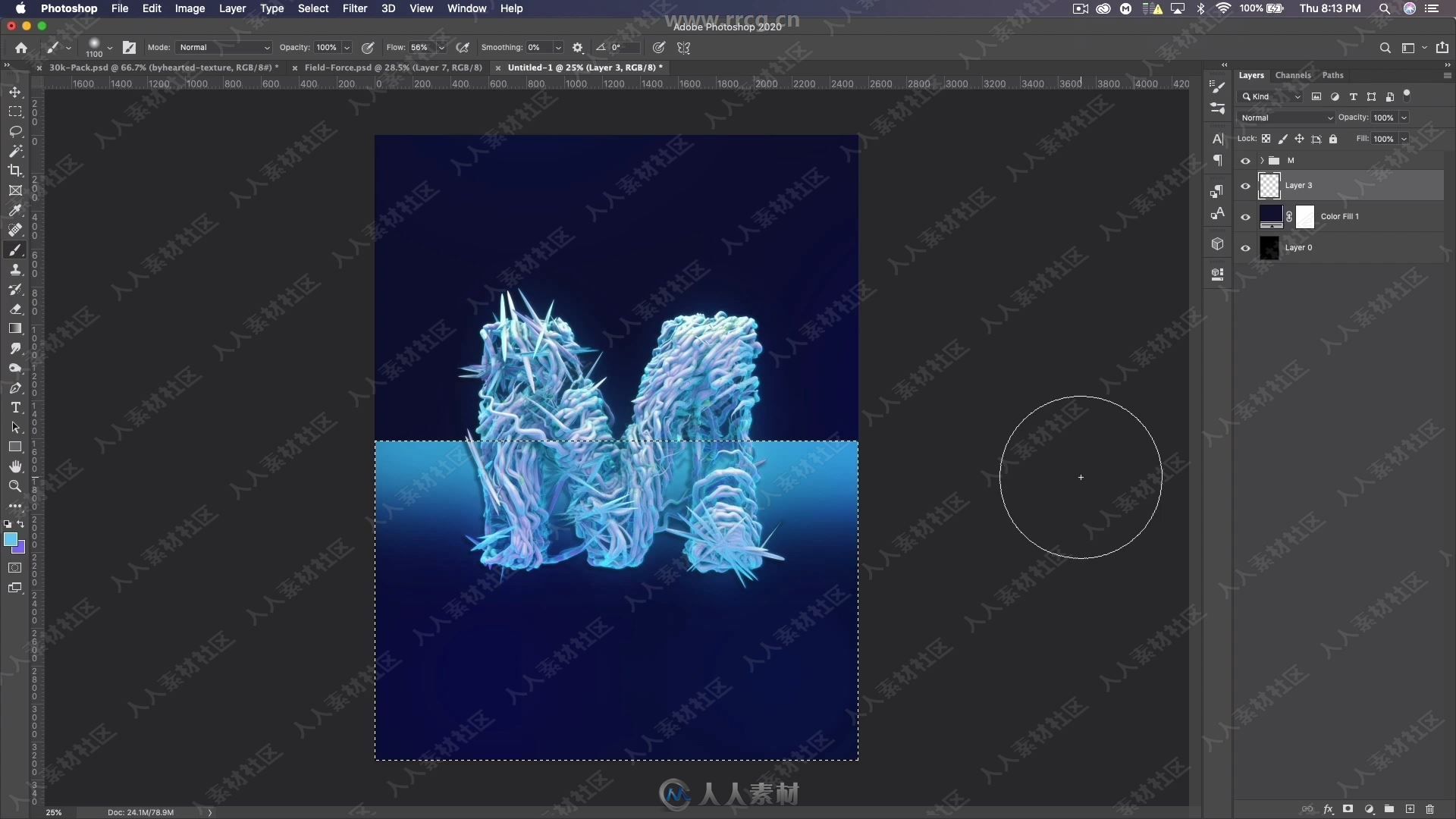
Task: Click the Type tool
Action: click(15, 407)
